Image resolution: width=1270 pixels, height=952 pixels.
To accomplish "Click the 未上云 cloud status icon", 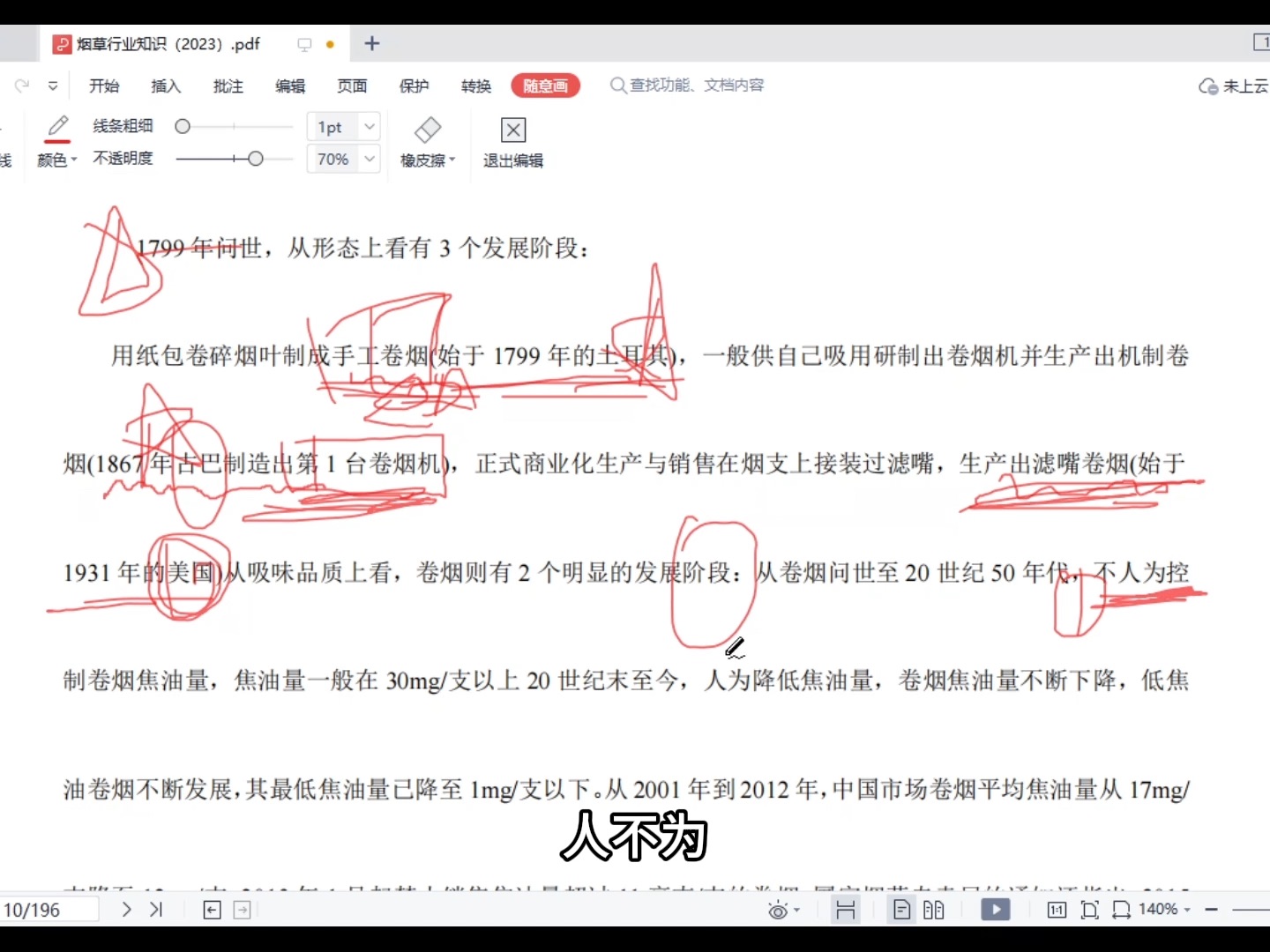I will [1208, 86].
